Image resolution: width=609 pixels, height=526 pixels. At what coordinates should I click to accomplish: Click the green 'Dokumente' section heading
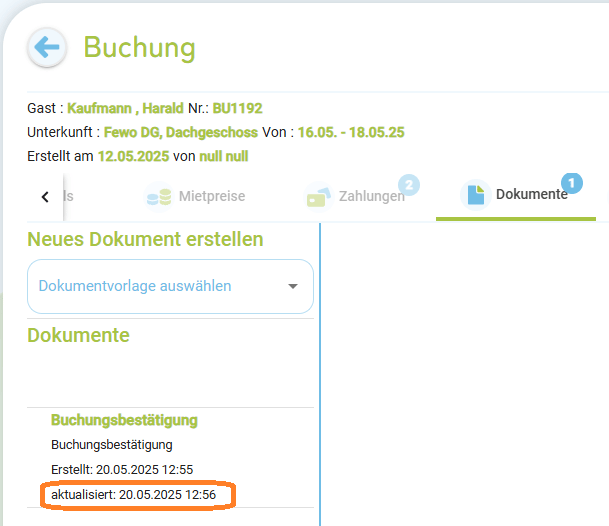coord(78,335)
